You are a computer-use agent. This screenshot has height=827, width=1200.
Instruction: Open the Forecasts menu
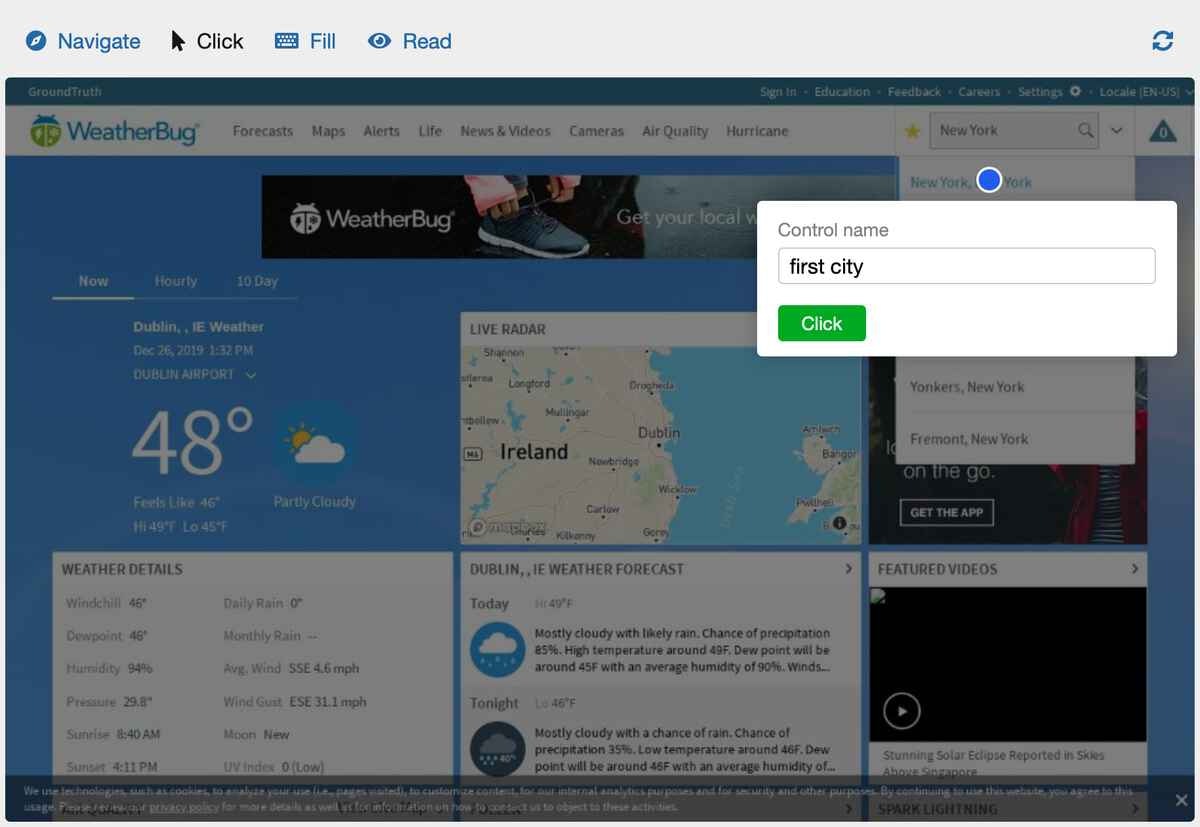(x=263, y=131)
